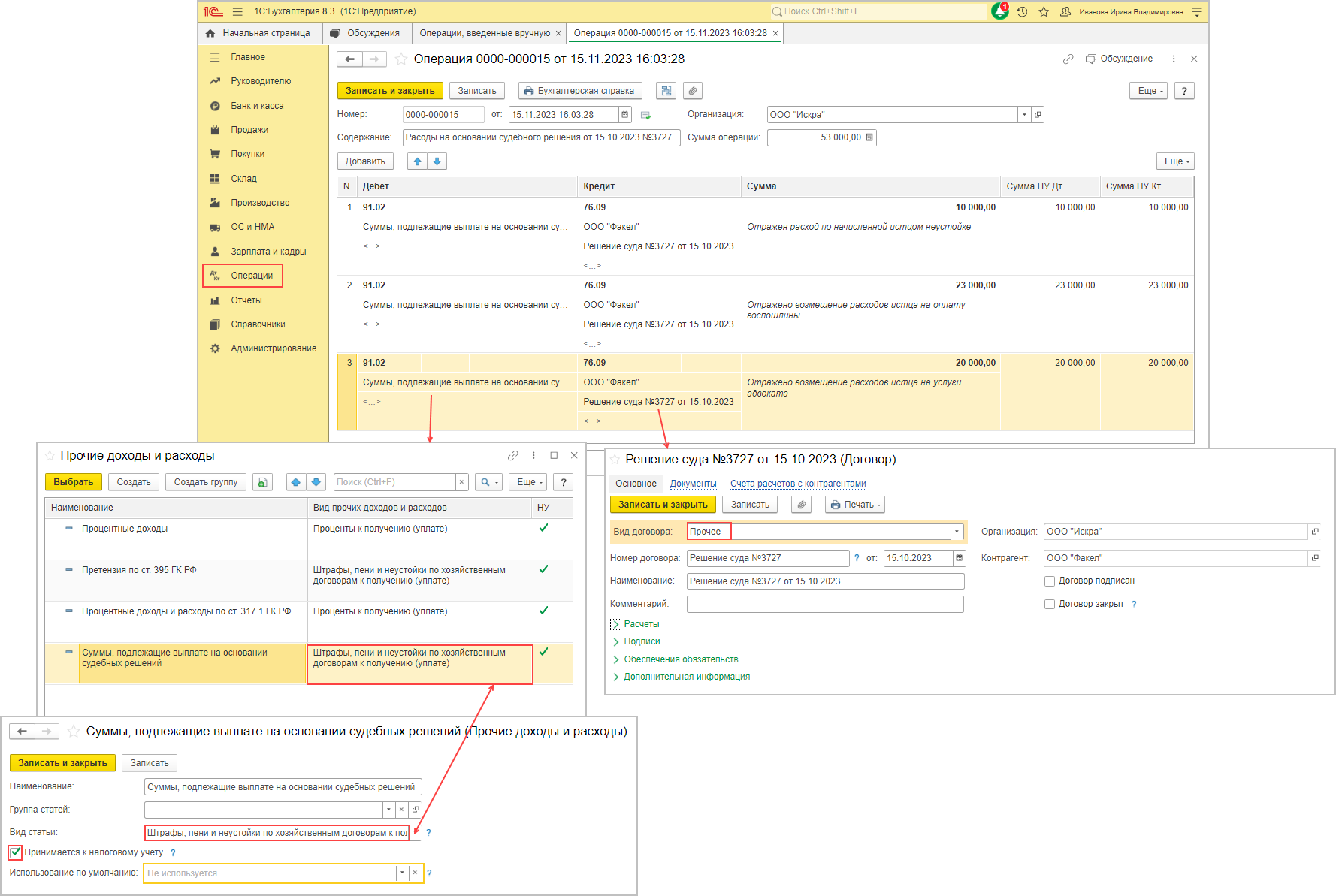Clear Группа статей field with x
The image size is (1336, 896).
402,810
